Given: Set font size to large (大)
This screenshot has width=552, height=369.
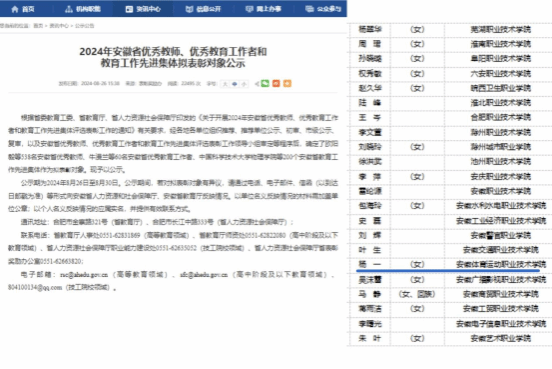Looking at the screenshot, I should (225, 84).
